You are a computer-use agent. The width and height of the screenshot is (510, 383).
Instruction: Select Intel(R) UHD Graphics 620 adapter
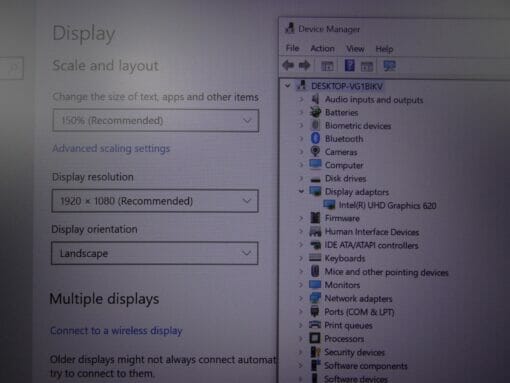pyautogui.click(x=387, y=205)
